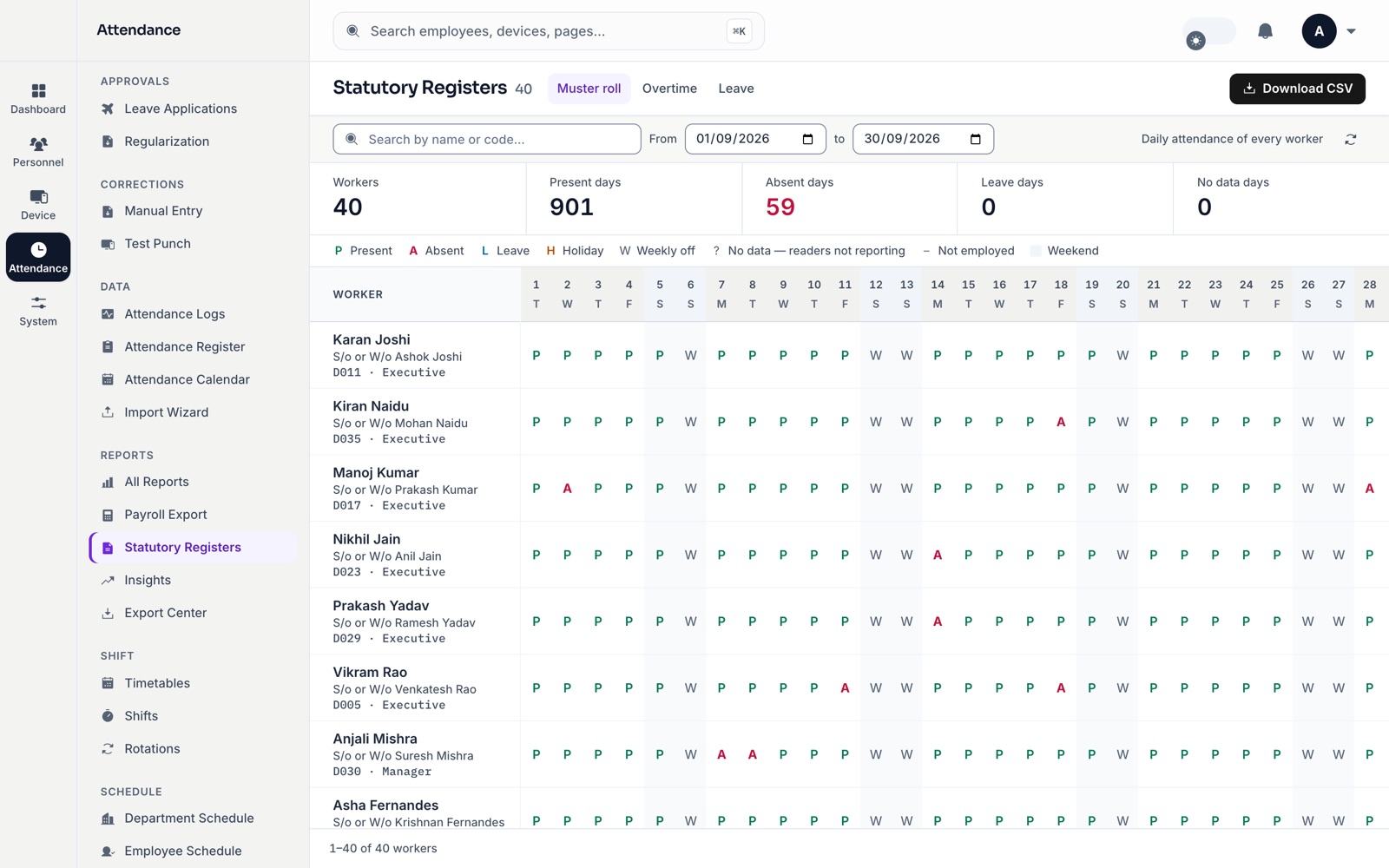Click the Shifts sidebar icon
Image resolution: width=1389 pixels, height=868 pixels.
pos(108,716)
